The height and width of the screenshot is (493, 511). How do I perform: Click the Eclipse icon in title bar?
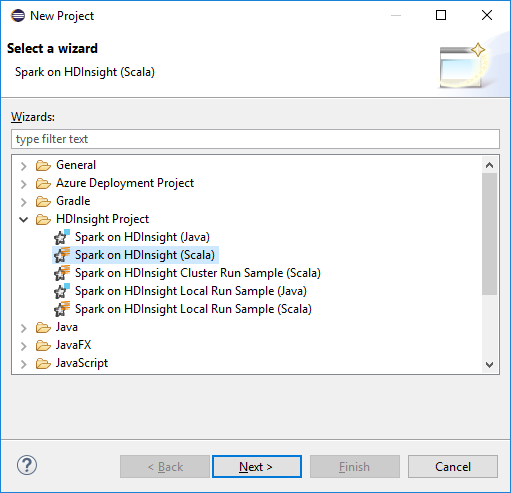click(18, 16)
